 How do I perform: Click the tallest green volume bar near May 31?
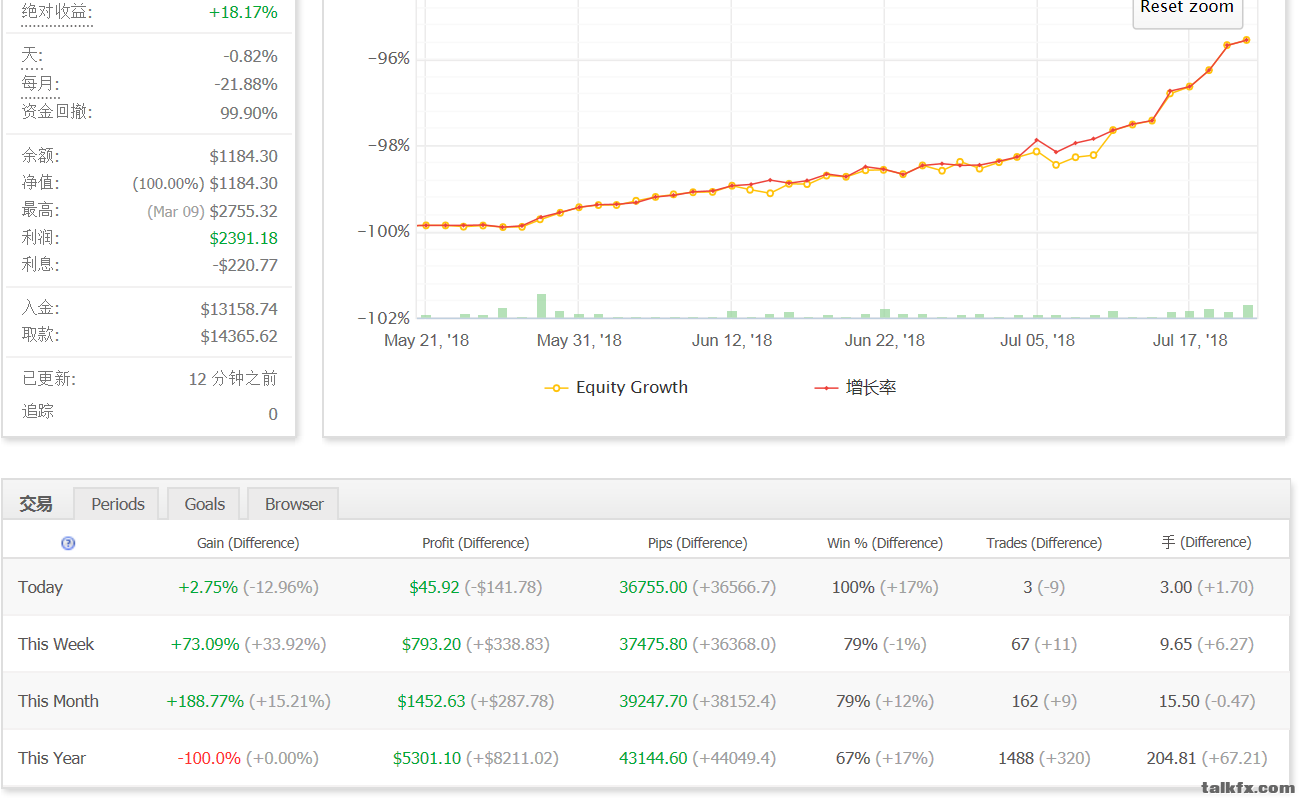click(541, 306)
